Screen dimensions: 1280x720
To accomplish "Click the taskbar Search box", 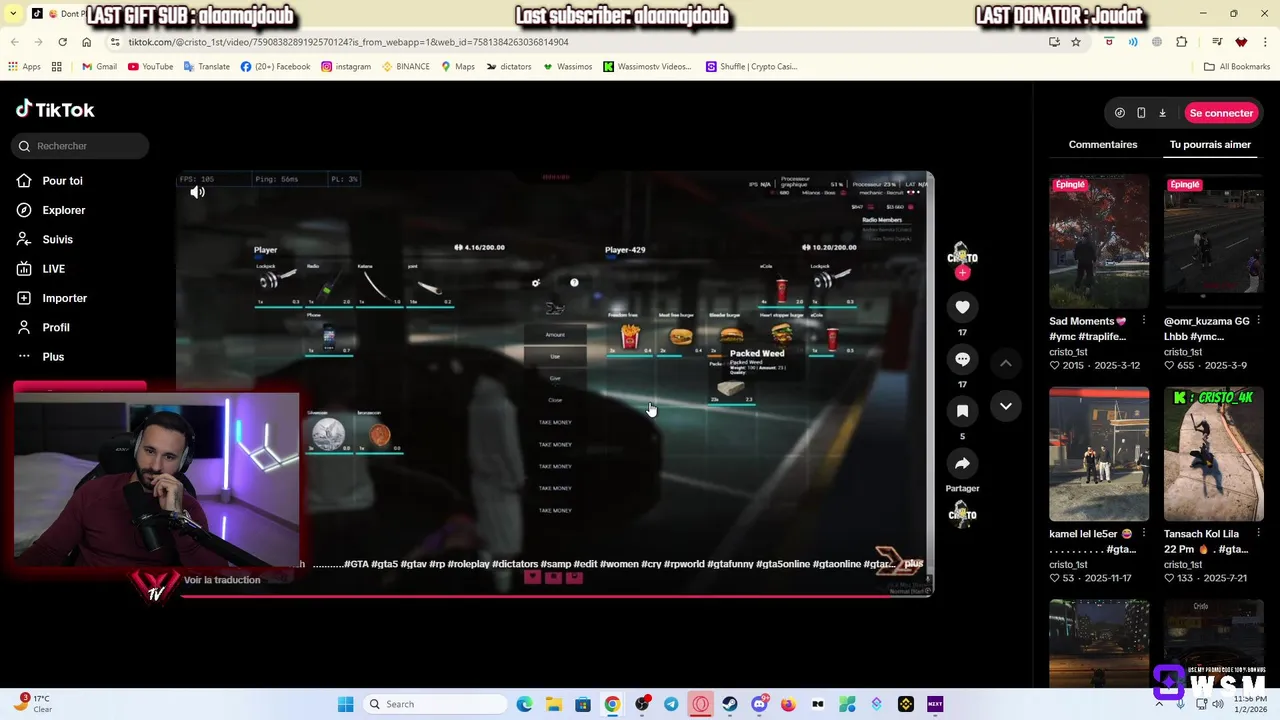I will pos(435,704).
